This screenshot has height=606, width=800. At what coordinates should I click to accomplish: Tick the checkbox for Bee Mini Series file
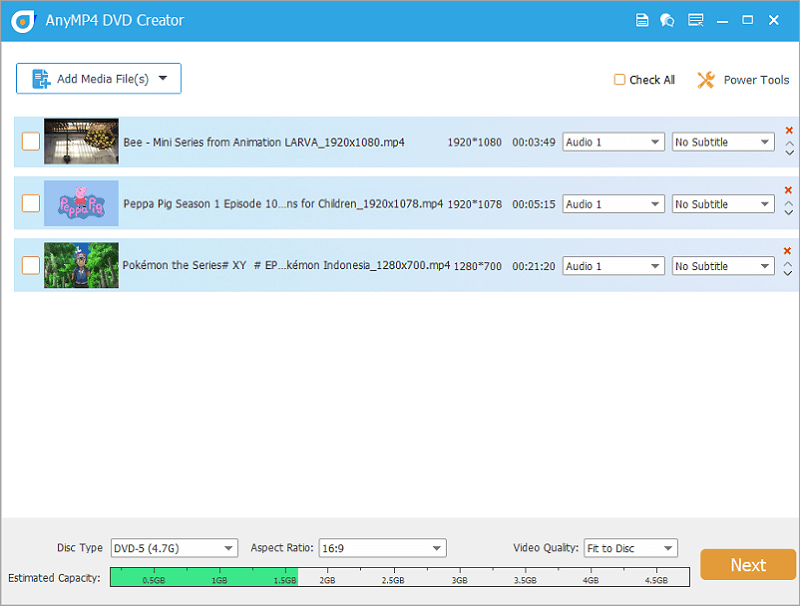click(x=31, y=141)
